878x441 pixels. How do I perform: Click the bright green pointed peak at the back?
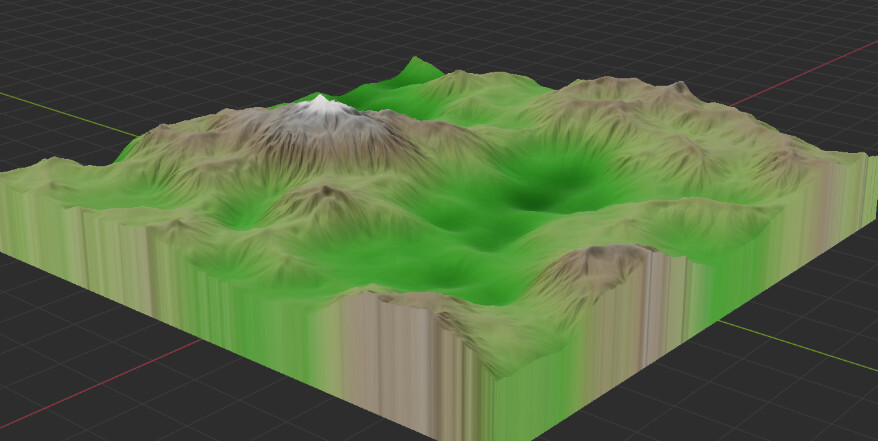417,66
